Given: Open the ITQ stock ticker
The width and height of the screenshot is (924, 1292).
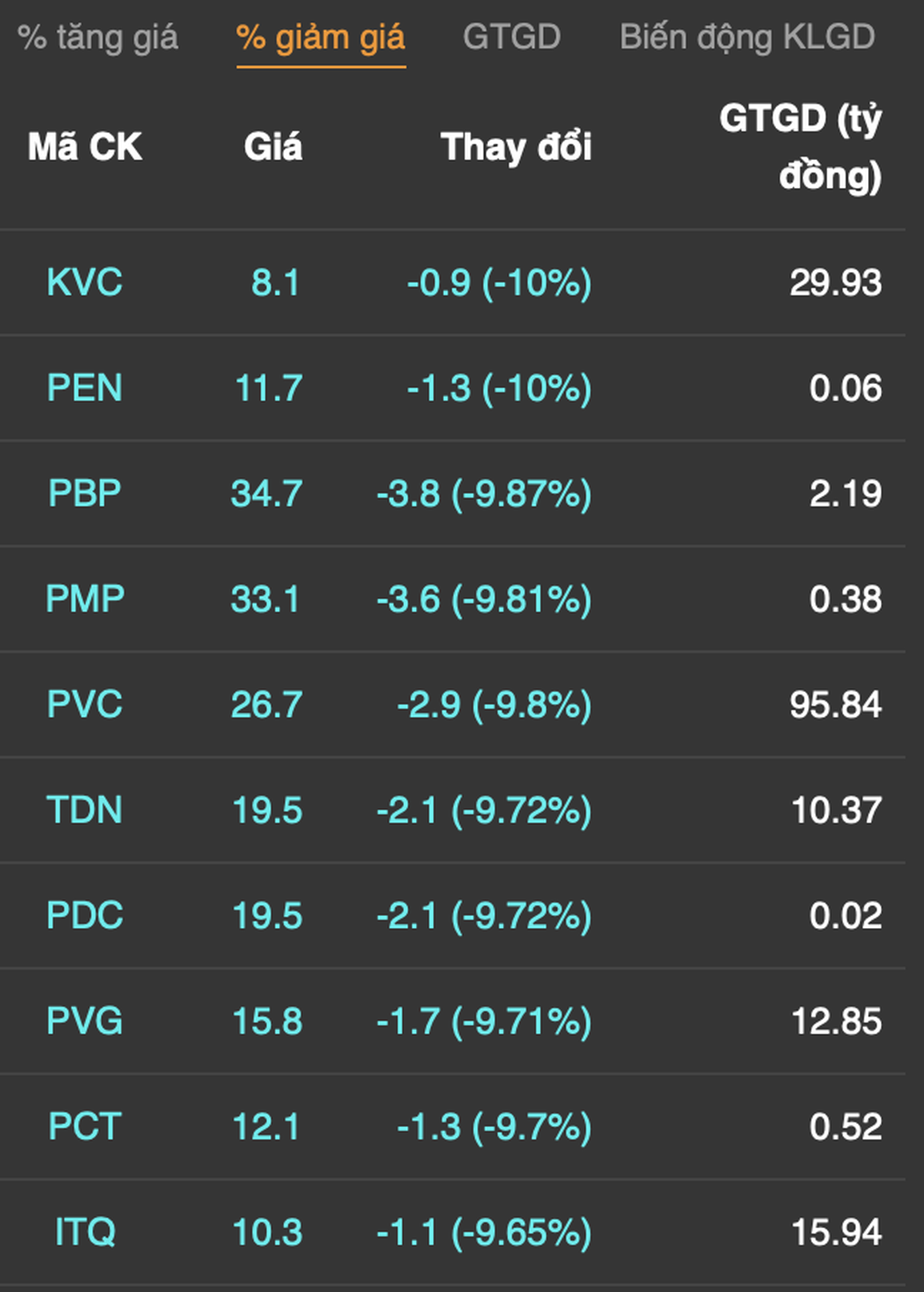Looking at the screenshot, I should click(x=85, y=1233).
